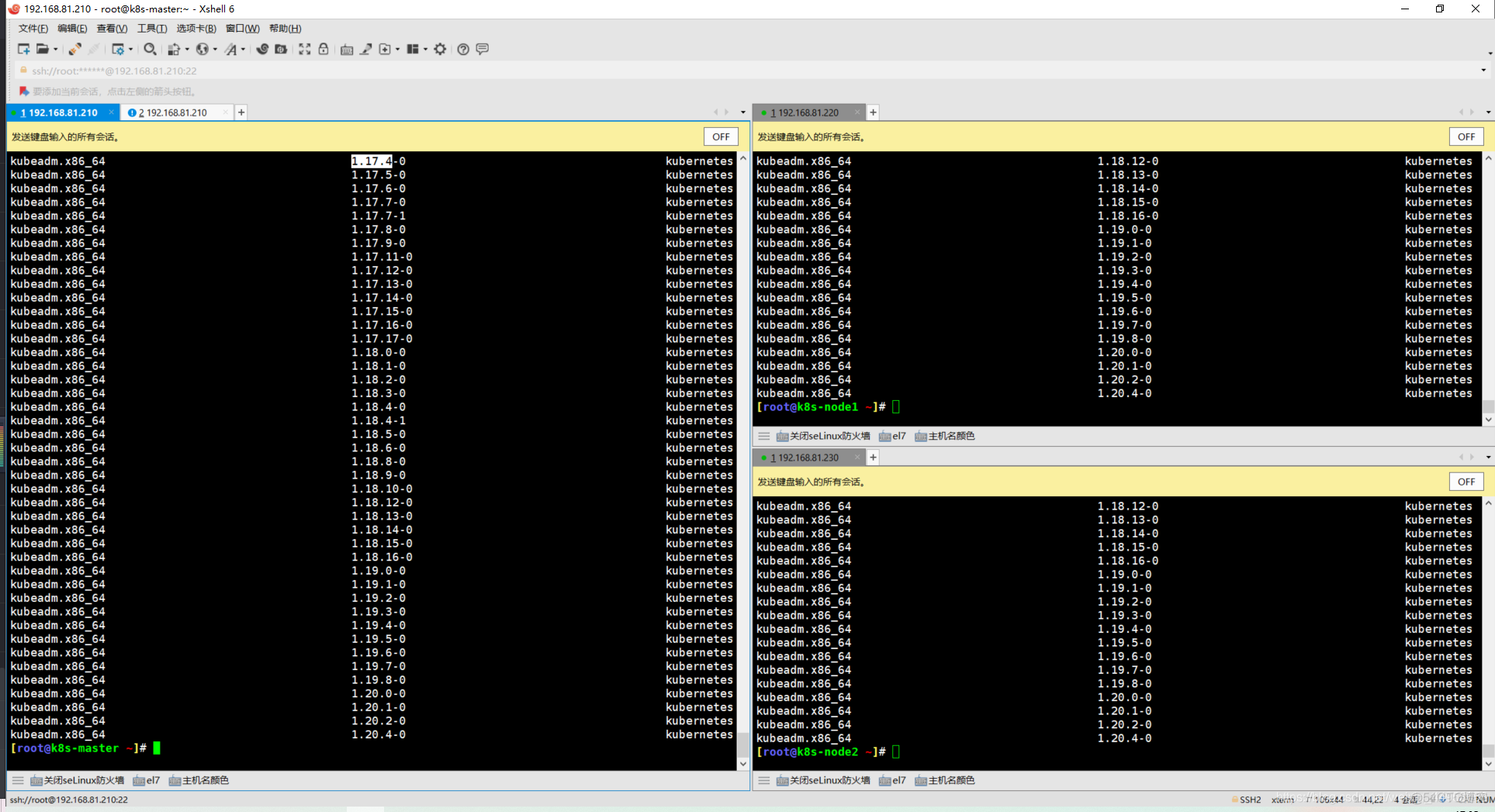Click the highlight pen icon

pos(365,49)
